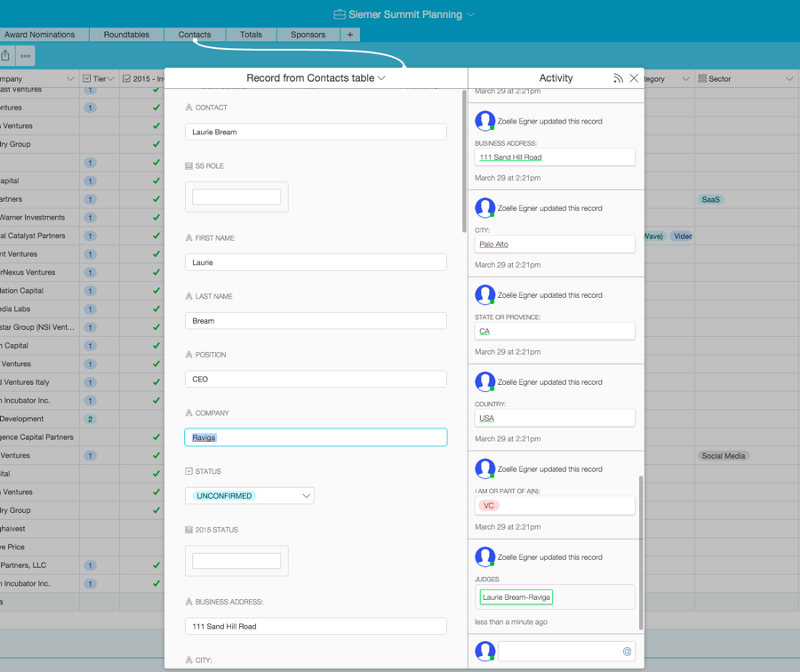Screen dimensions: 800x672
Task: Open the Company column header dropdown arrow
Action: pos(70,79)
